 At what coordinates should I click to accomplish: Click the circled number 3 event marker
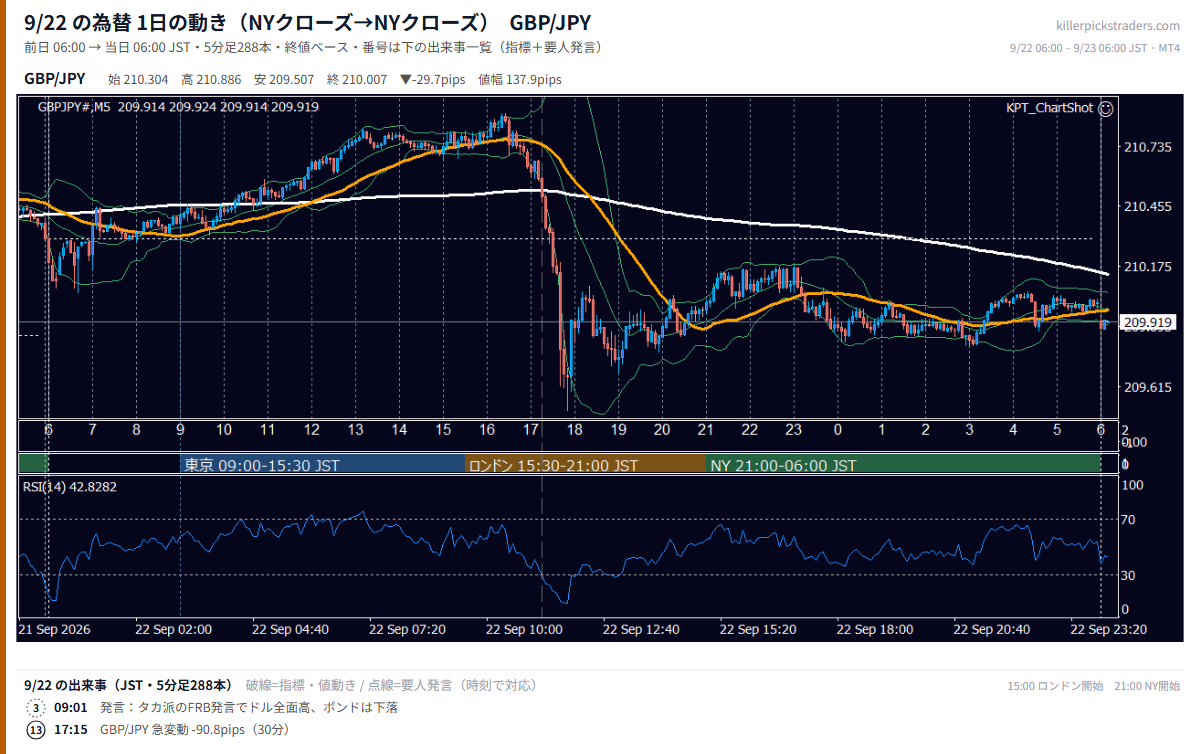pyautogui.click(x=36, y=708)
